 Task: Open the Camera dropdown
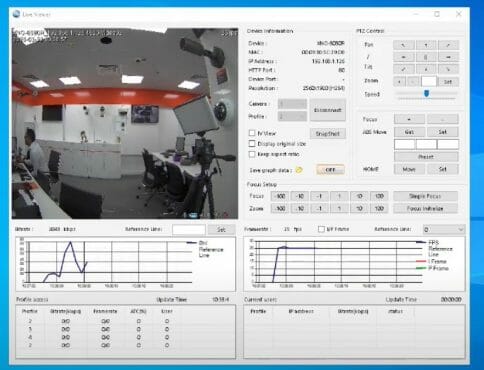[292, 104]
